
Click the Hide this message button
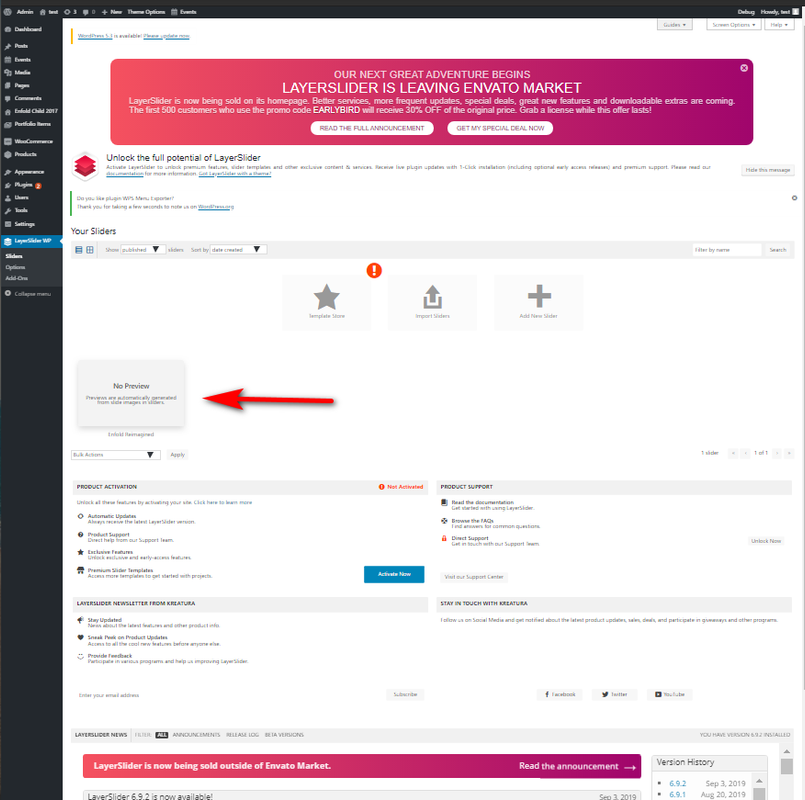coord(768,170)
